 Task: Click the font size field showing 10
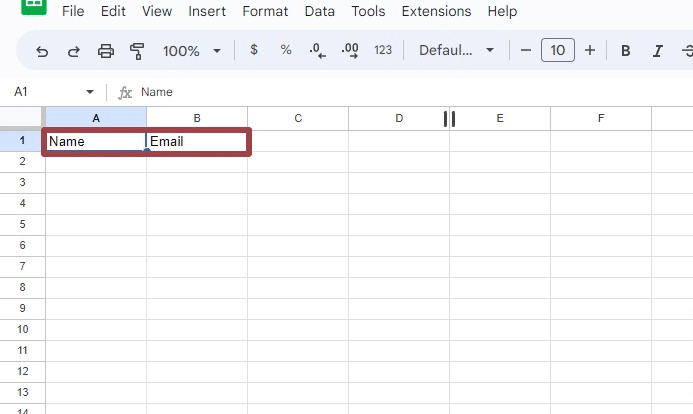pos(558,50)
